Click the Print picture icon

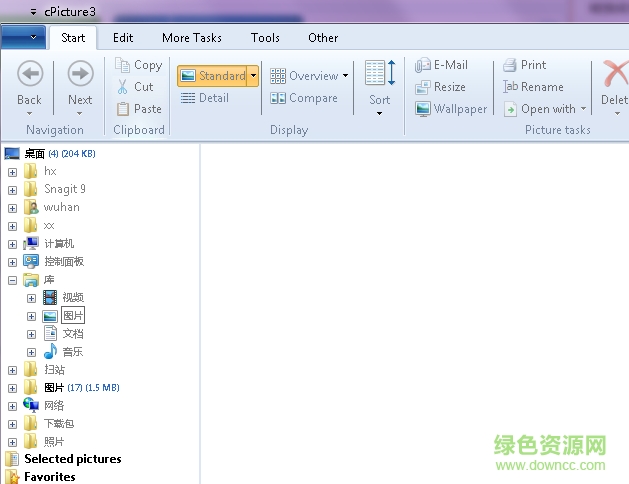click(510, 65)
